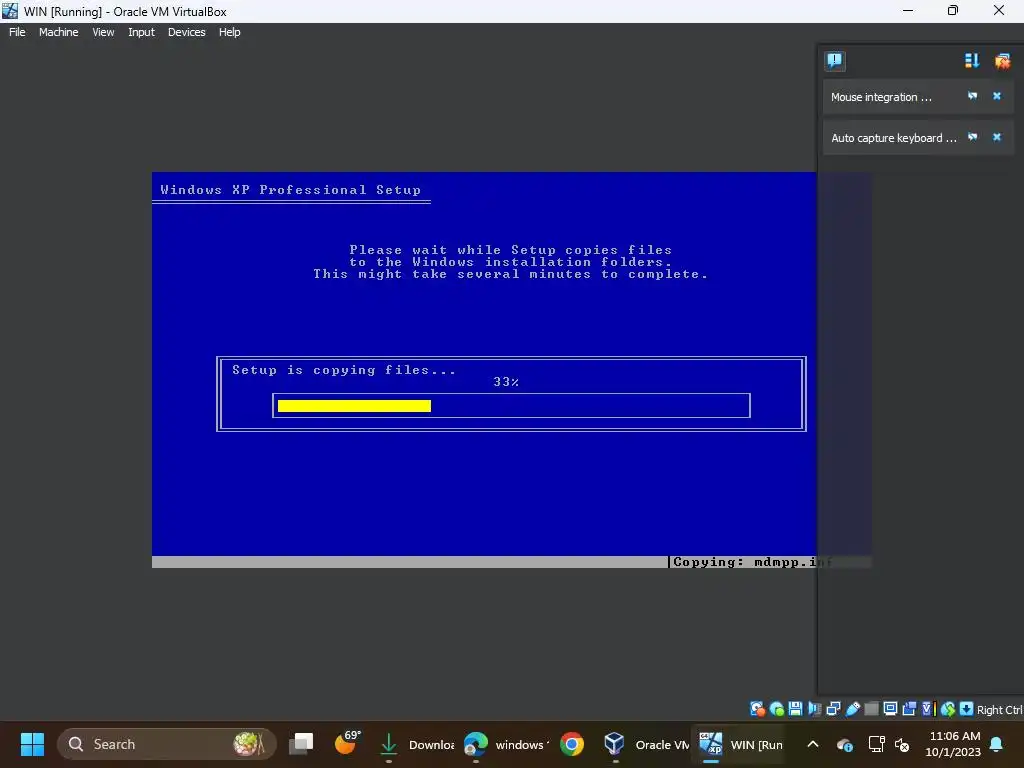Click the mouse integration indicator
The width and height of the screenshot is (1024, 768).
[x=948, y=709]
